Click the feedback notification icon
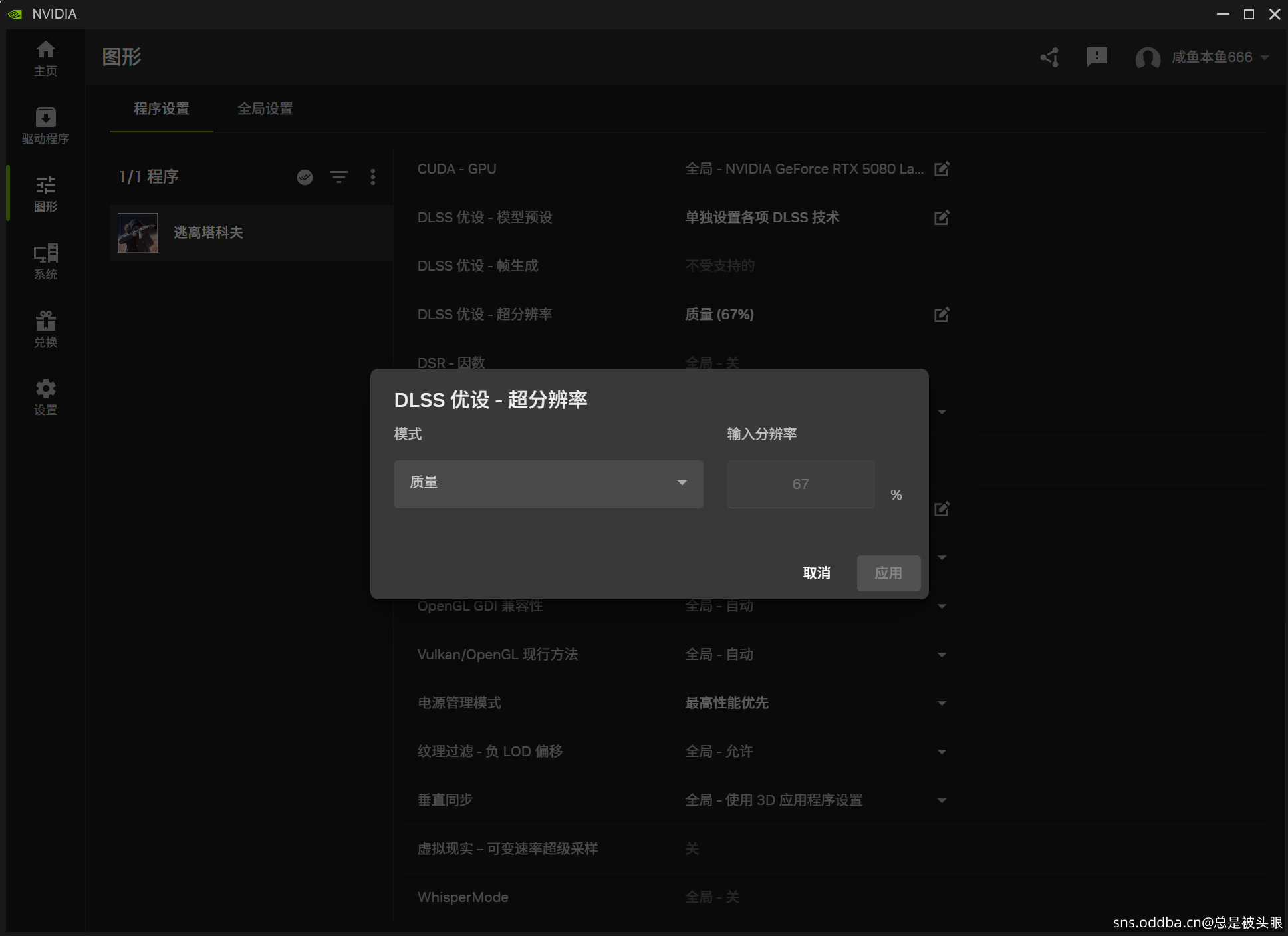1288x936 pixels. coord(1096,57)
